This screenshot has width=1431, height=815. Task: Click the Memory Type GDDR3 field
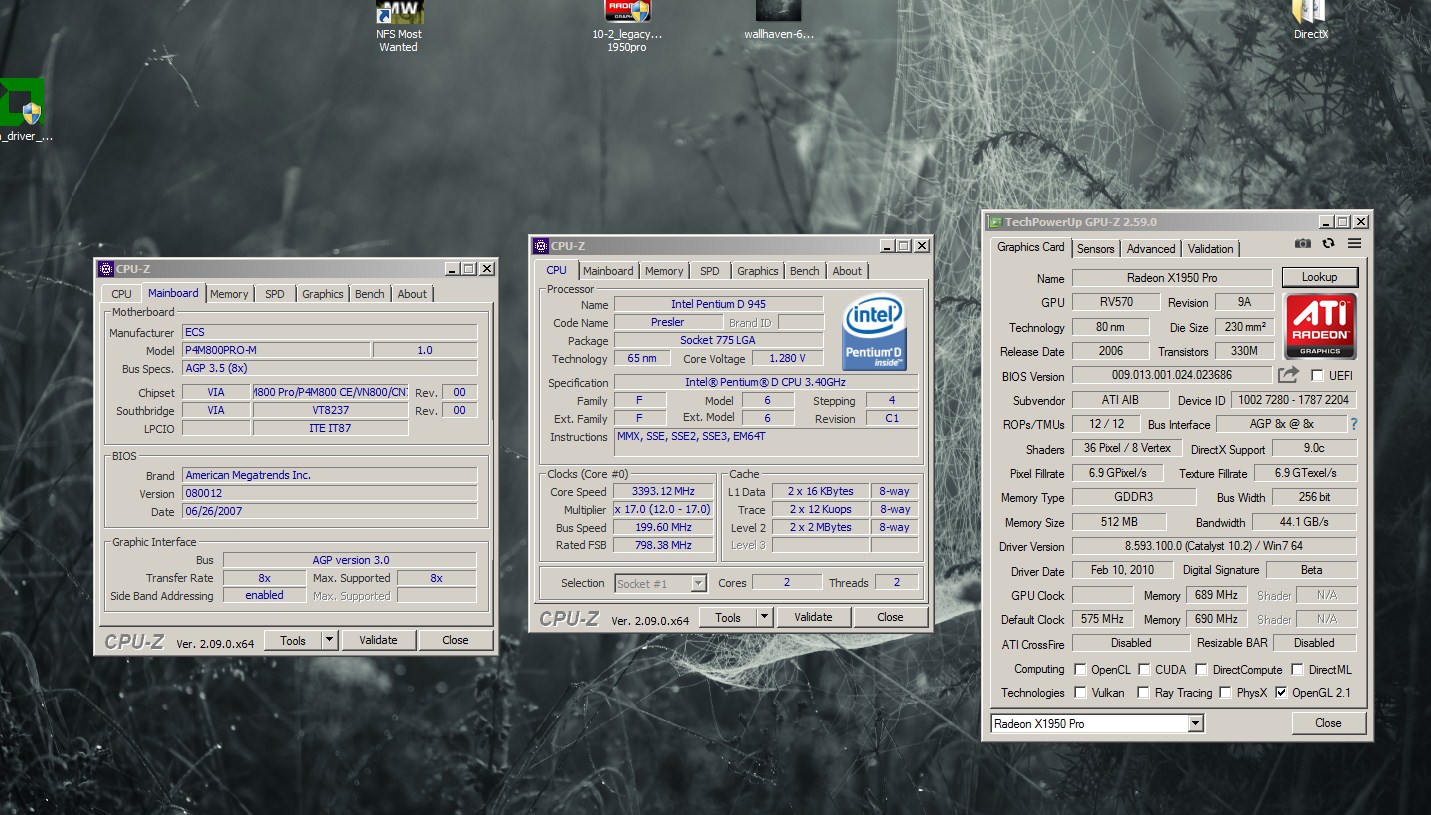pos(1134,497)
